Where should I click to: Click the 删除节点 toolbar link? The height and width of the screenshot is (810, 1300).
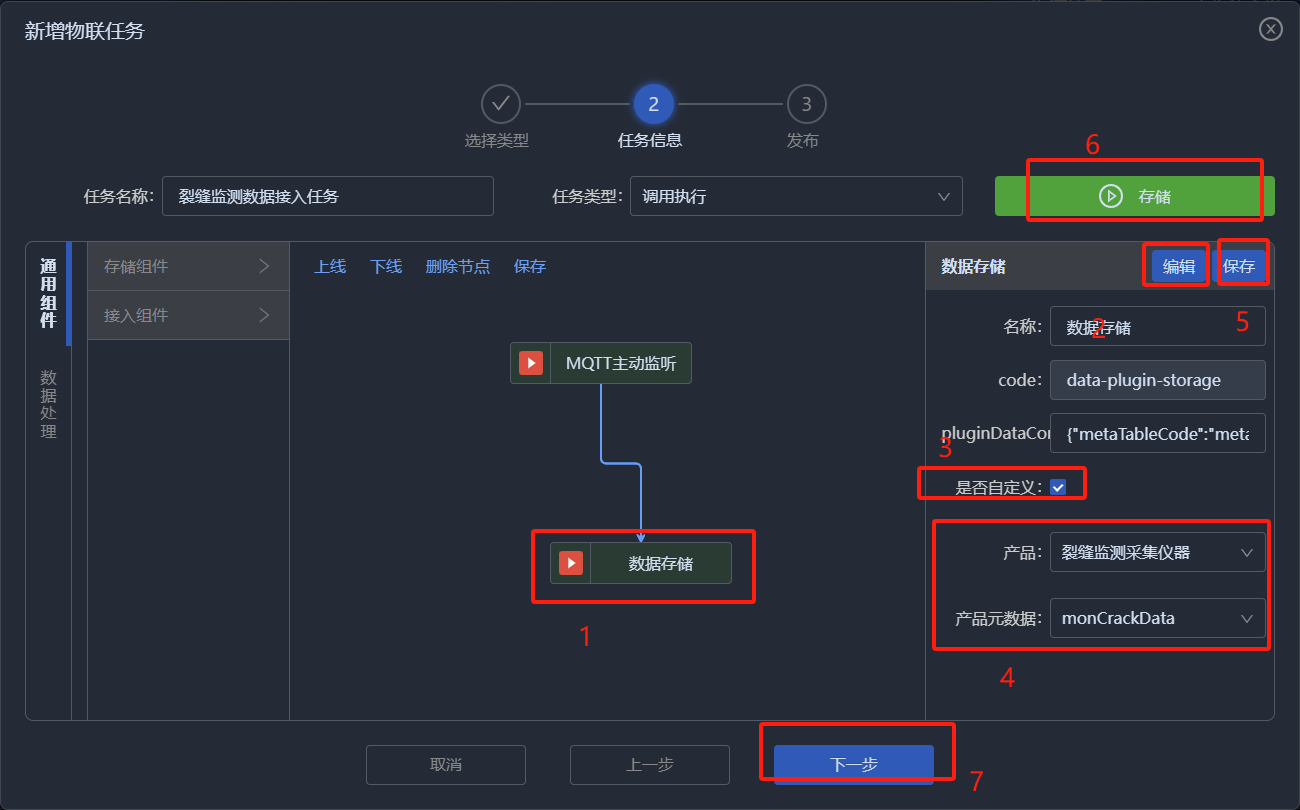tap(457, 266)
